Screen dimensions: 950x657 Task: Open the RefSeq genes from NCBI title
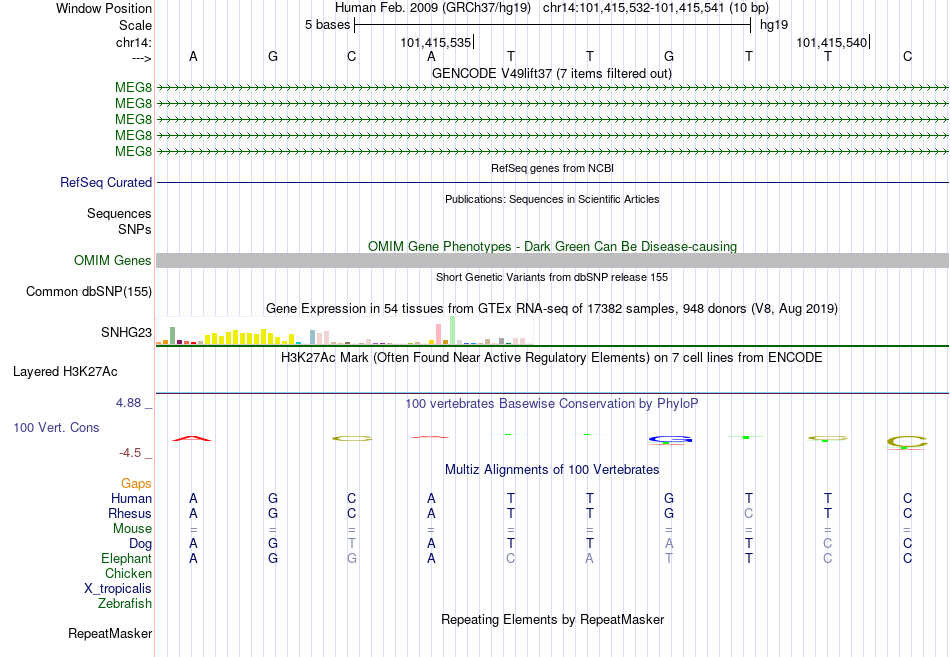tap(552, 168)
